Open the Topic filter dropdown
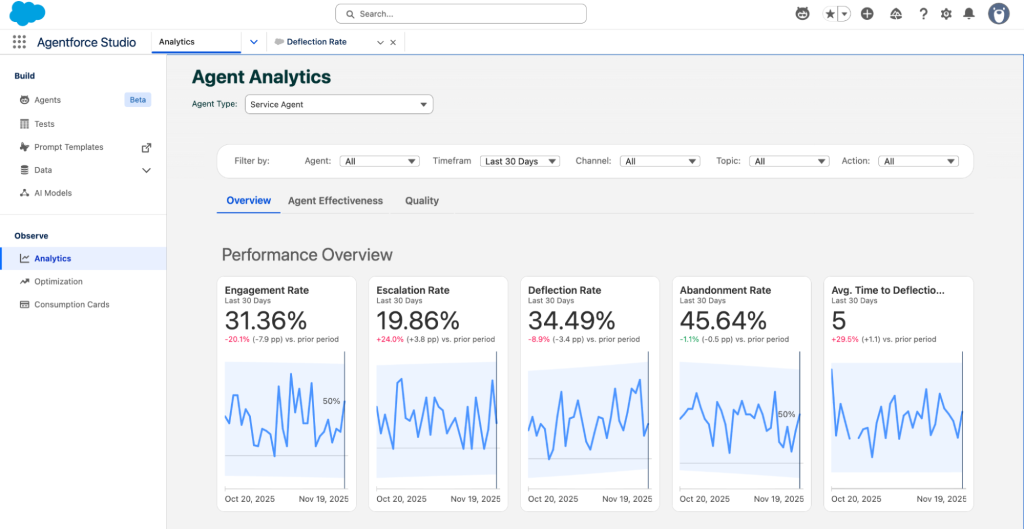1024x529 pixels. point(790,161)
